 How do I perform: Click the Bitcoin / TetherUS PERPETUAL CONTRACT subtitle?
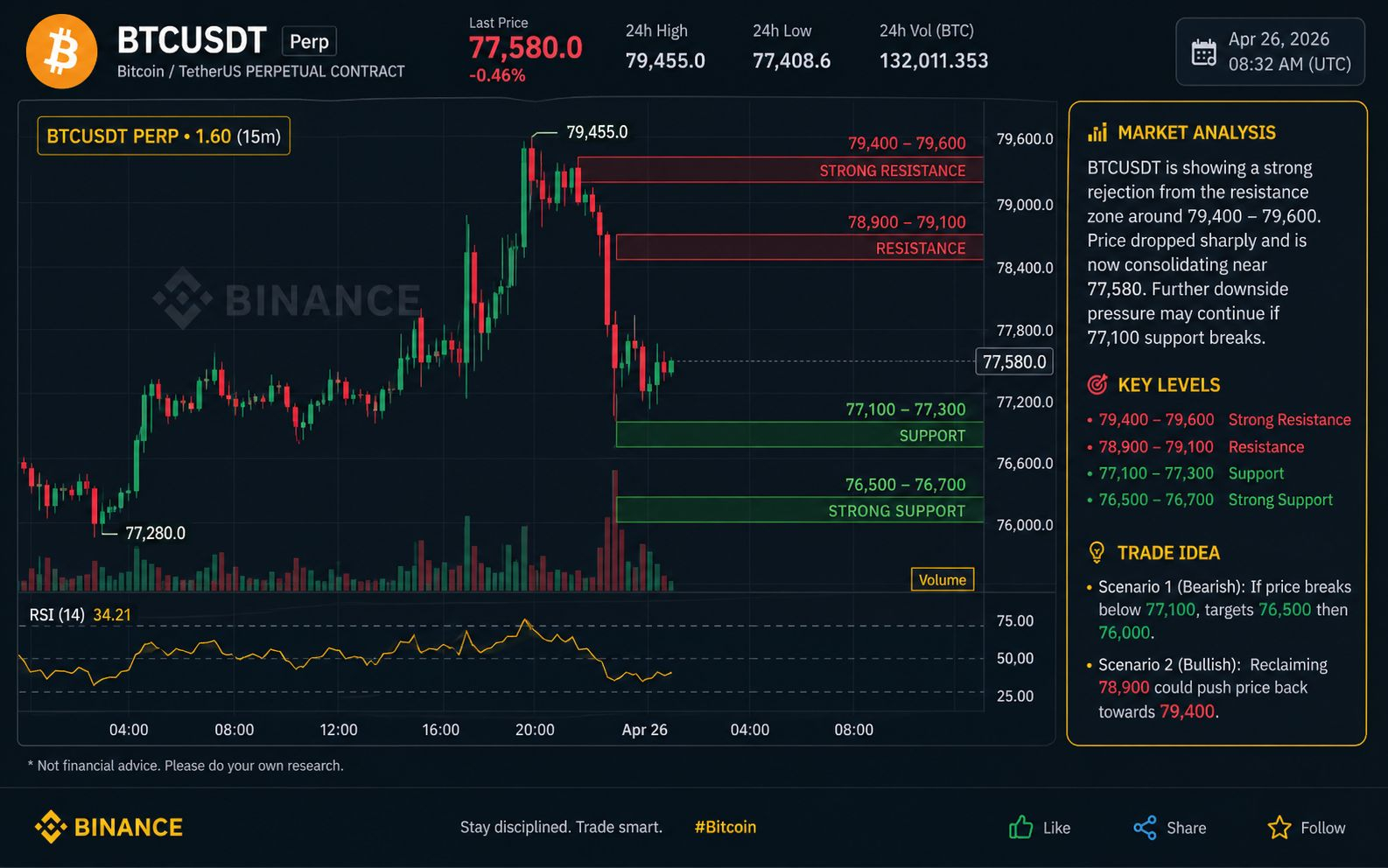coord(261,72)
